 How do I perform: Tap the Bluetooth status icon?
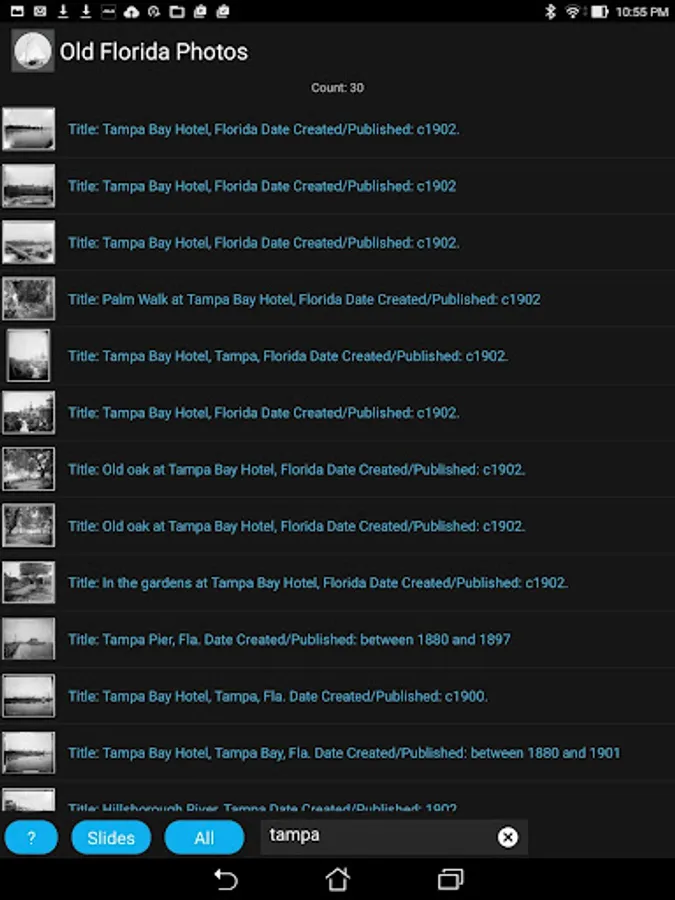(550, 11)
